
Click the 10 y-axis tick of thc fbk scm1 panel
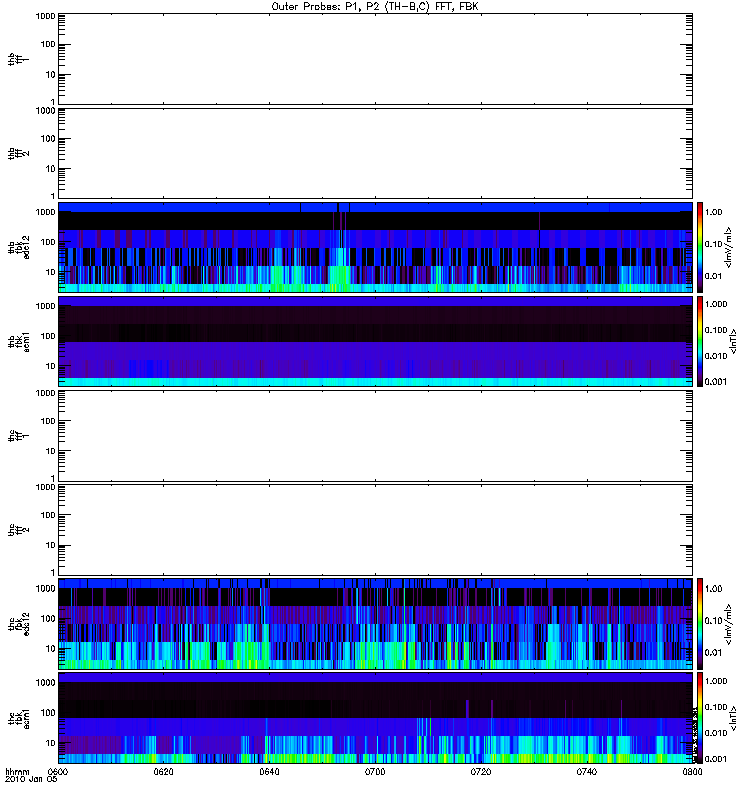tap(51, 743)
